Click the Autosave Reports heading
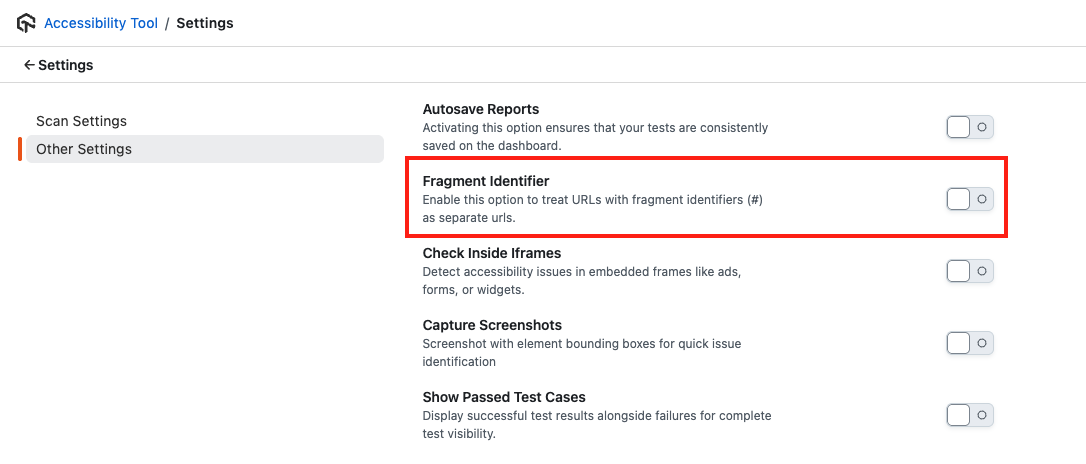Viewport: 1086px width, 464px height. click(x=480, y=109)
